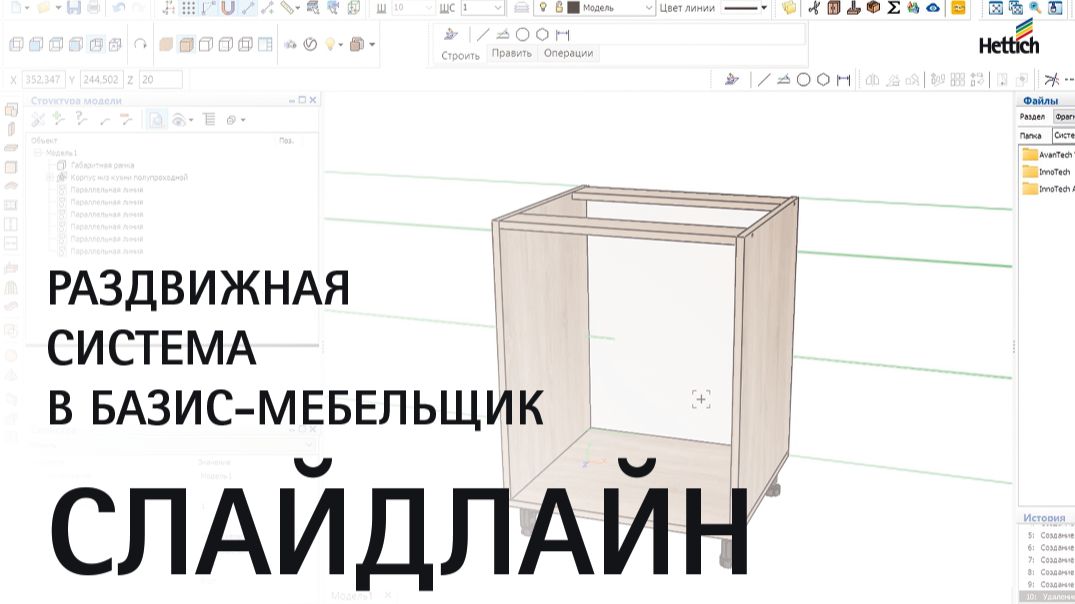Click the orange fasteners button icon
Viewport: 1075px width, 604px height.
(958, 8)
